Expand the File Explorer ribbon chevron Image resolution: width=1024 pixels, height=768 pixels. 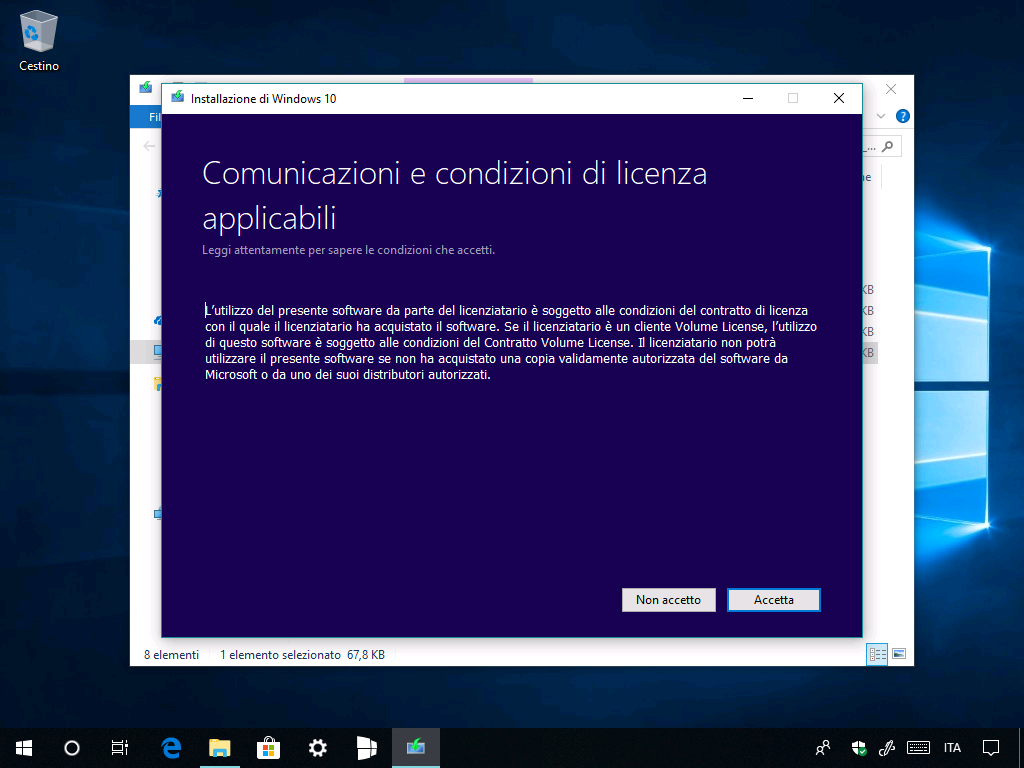coord(881,116)
